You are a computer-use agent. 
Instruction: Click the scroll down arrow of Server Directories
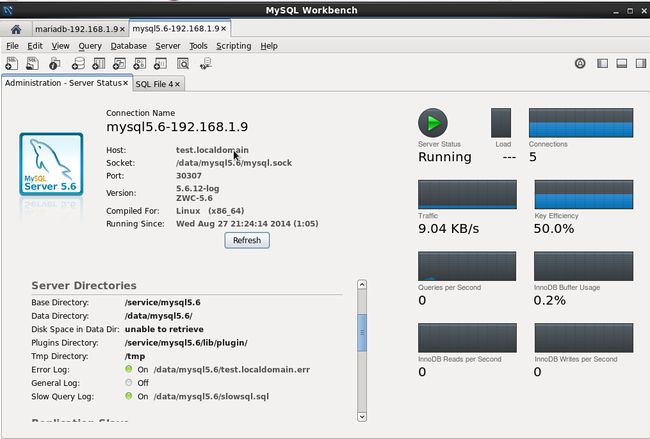click(x=362, y=417)
